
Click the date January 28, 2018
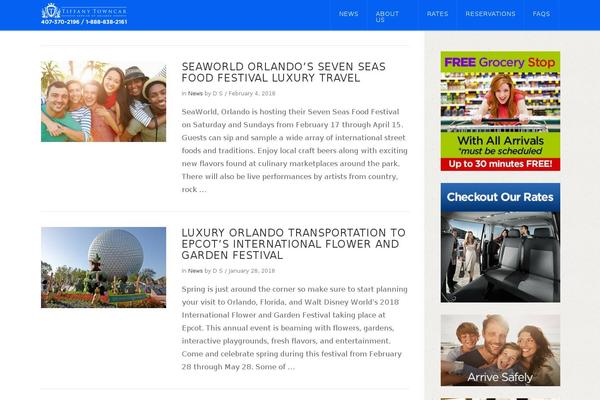252,271
